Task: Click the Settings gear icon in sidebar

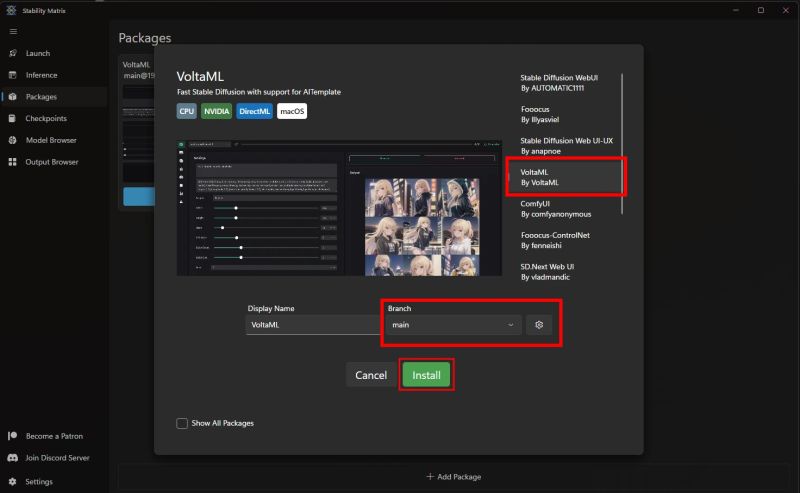Action: coord(13,481)
